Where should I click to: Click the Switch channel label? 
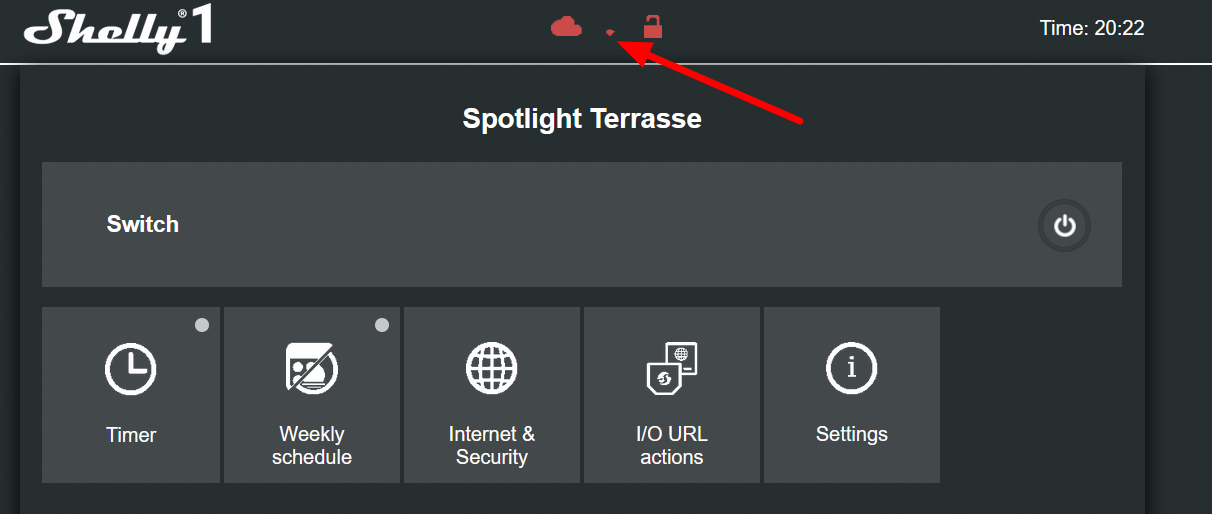pyautogui.click(x=143, y=224)
